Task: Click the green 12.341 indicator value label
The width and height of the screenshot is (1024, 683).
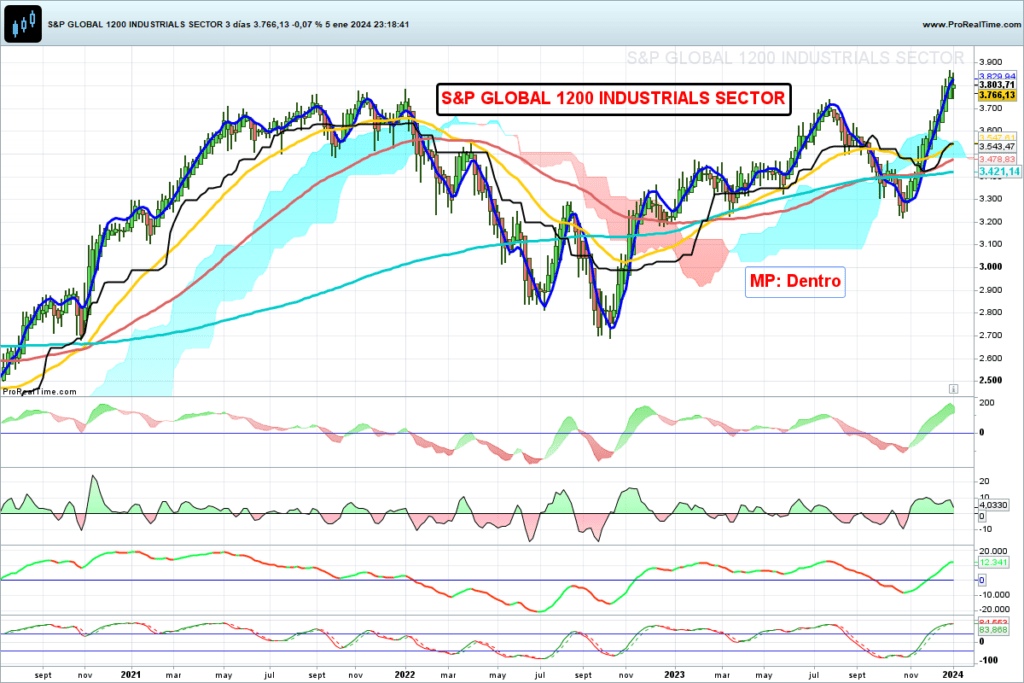Action: click(x=993, y=562)
